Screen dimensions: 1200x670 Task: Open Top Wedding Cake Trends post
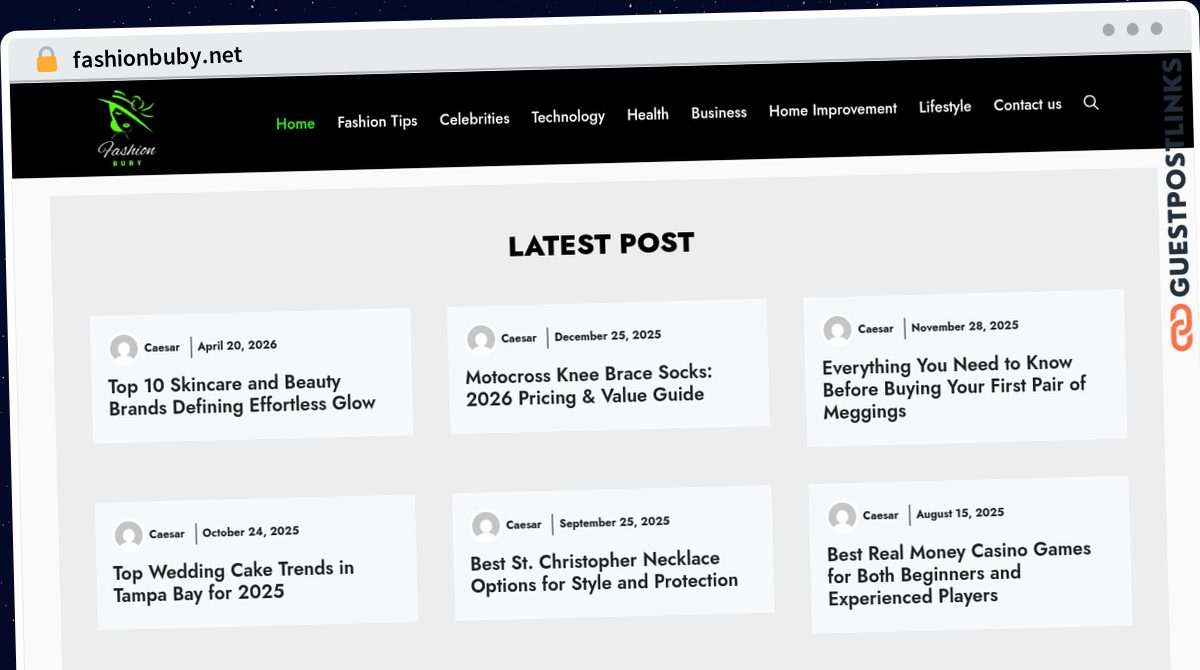[233, 581]
